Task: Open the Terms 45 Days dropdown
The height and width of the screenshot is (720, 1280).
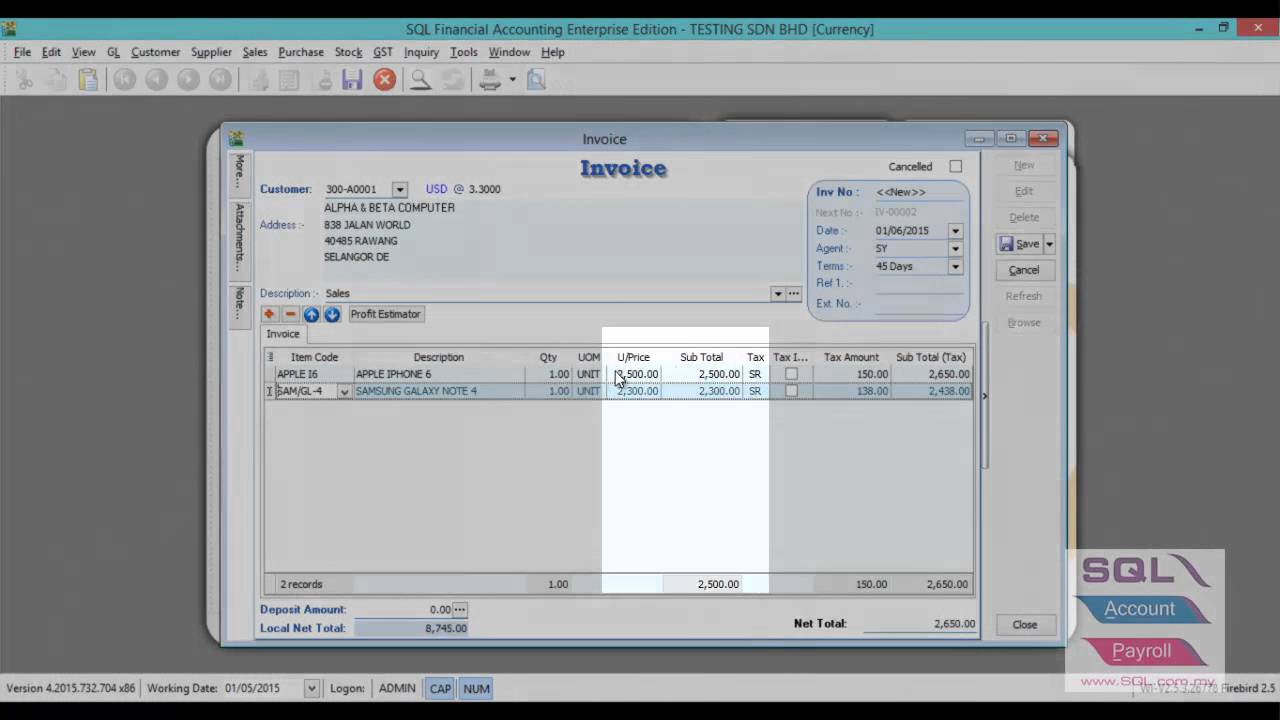Action: point(955,267)
